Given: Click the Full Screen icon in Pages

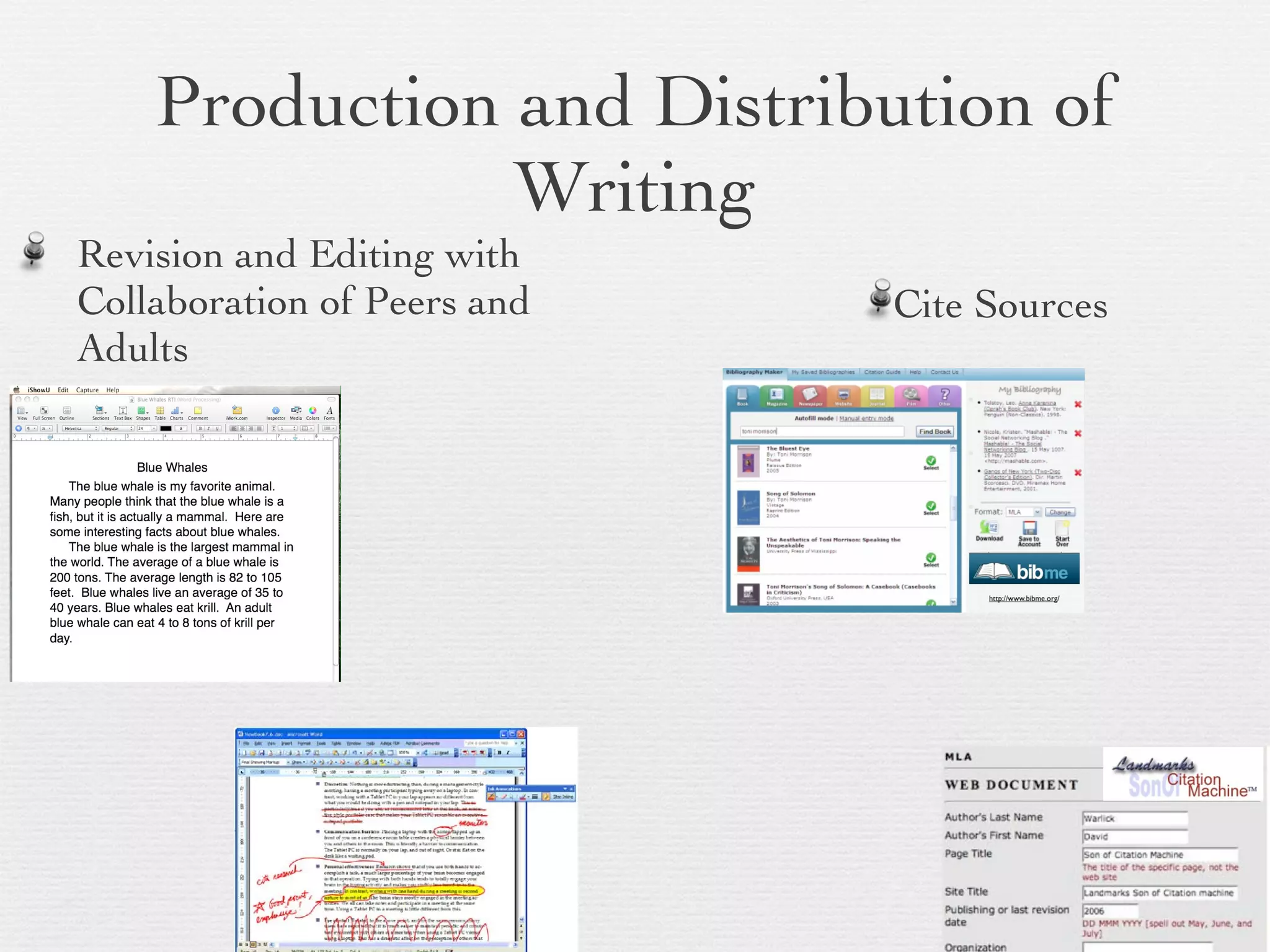Looking at the screenshot, I should click(x=44, y=410).
